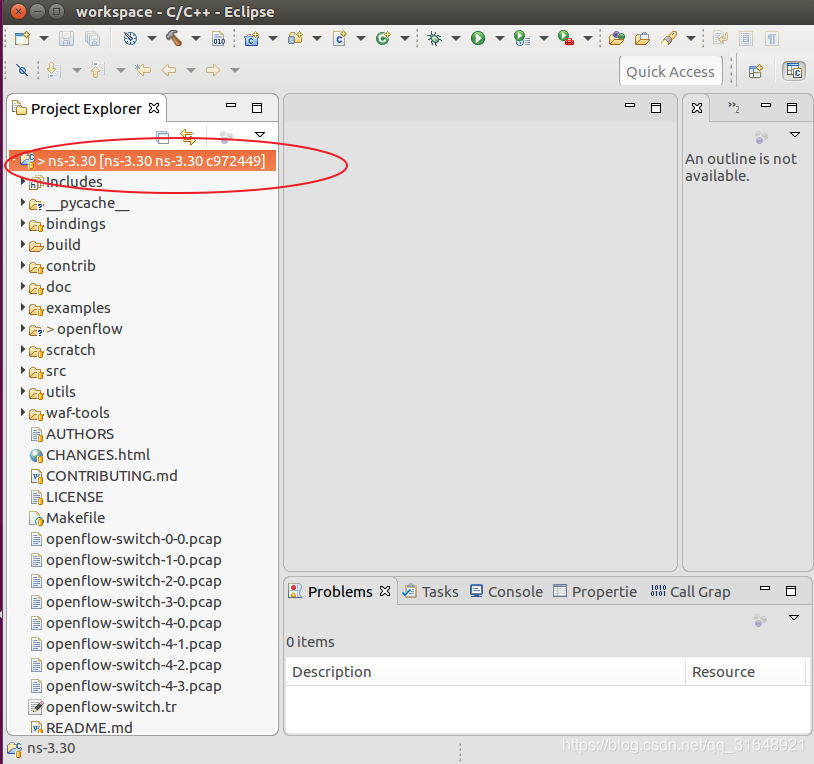The image size is (814, 764).
Task: Toggle the Block Selection mode icon
Action: pos(746,38)
